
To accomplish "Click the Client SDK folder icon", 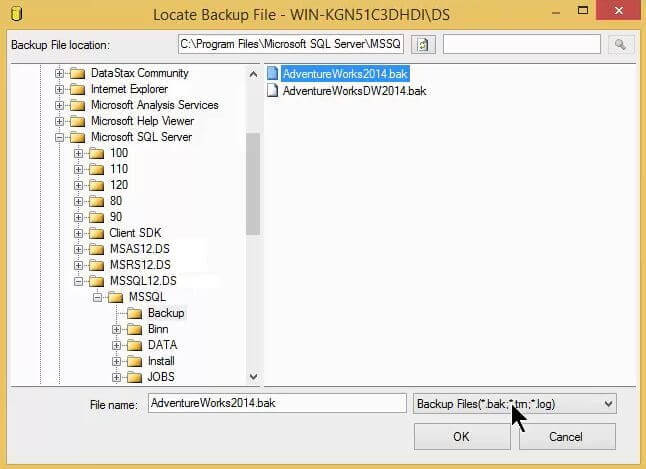I will (x=96, y=234).
